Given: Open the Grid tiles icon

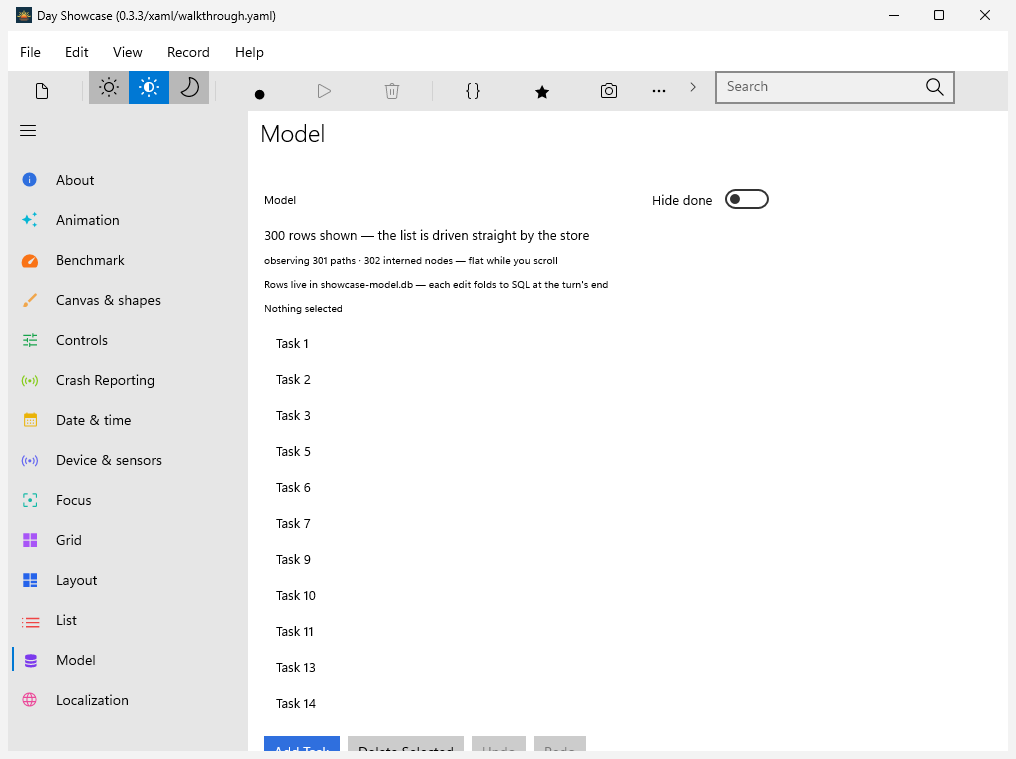Looking at the screenshot, I should (x=30, y=540).
